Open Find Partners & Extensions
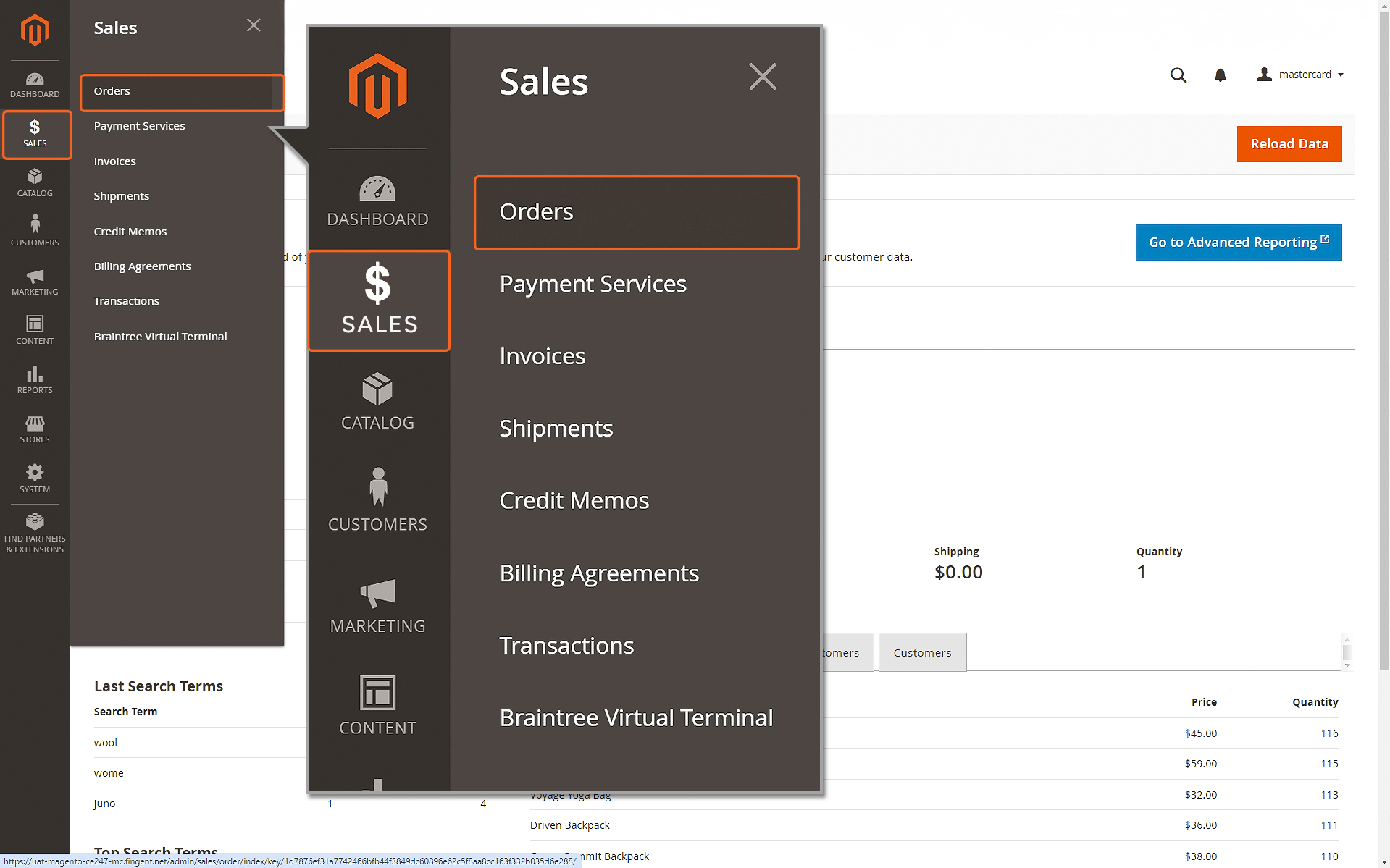The height and width of the screenshot is (868, 1390). 35,534
